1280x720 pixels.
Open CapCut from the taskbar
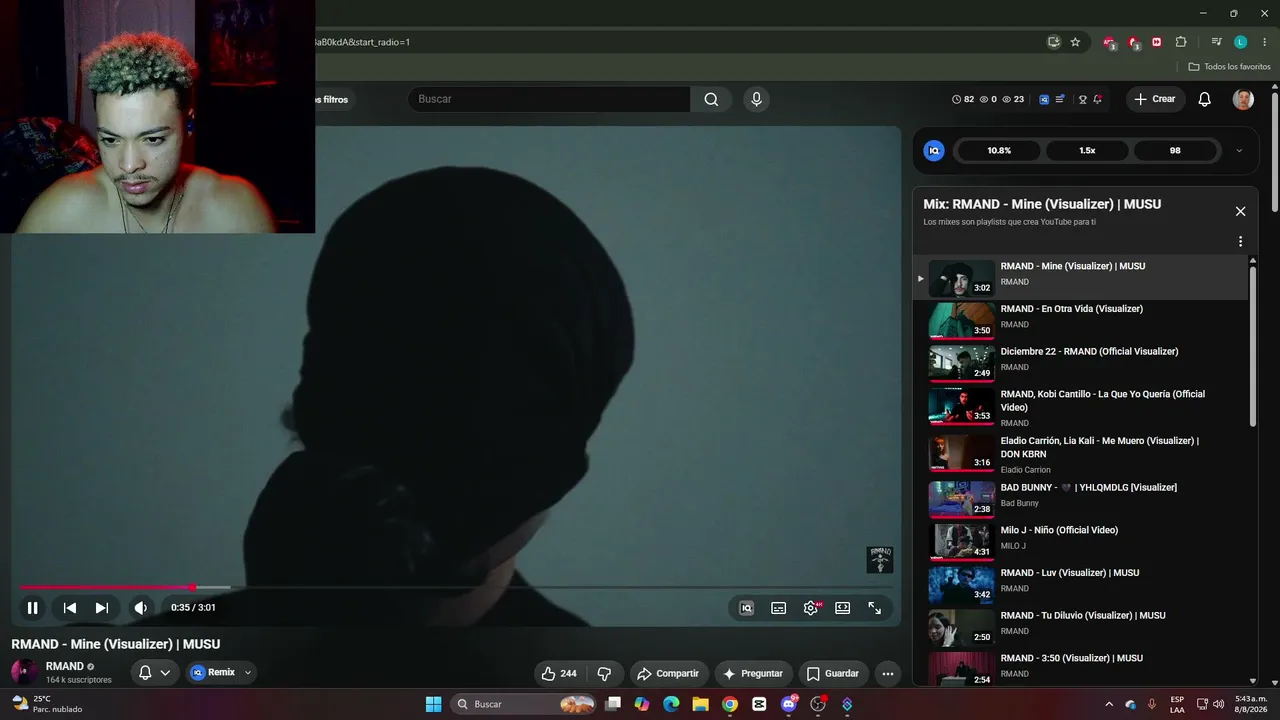point(759,704)
